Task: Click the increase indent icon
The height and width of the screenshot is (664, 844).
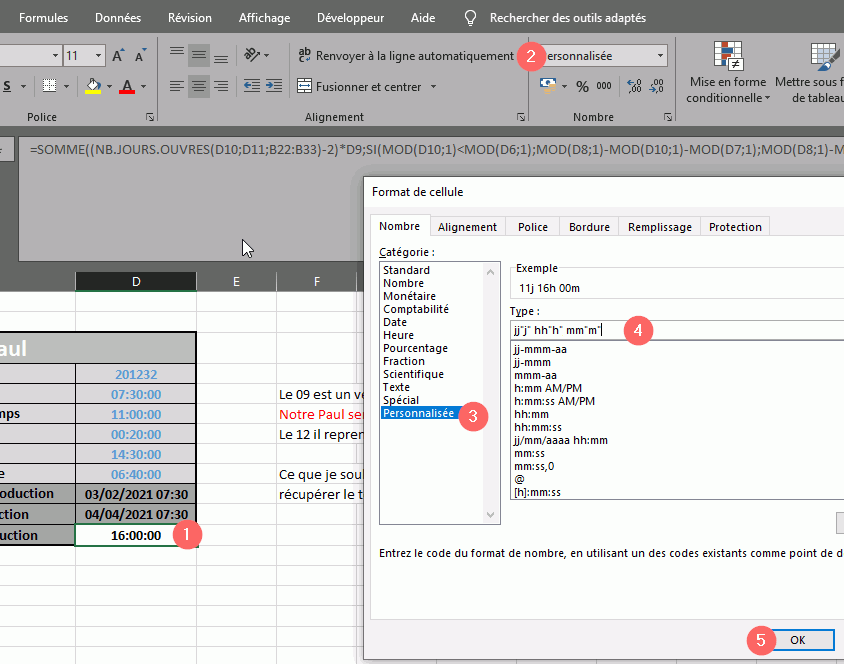Action: (x=275, y=87)
